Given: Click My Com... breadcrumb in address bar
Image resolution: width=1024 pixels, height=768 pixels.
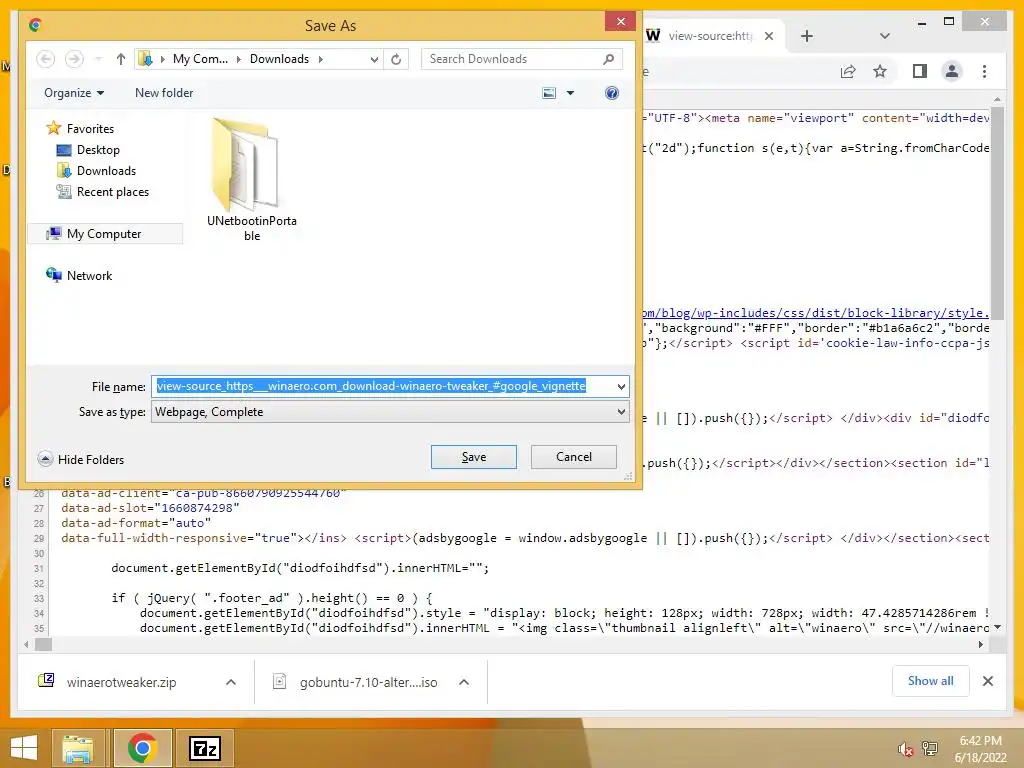Looking at the screenshot, I should (x=200, y=59).
